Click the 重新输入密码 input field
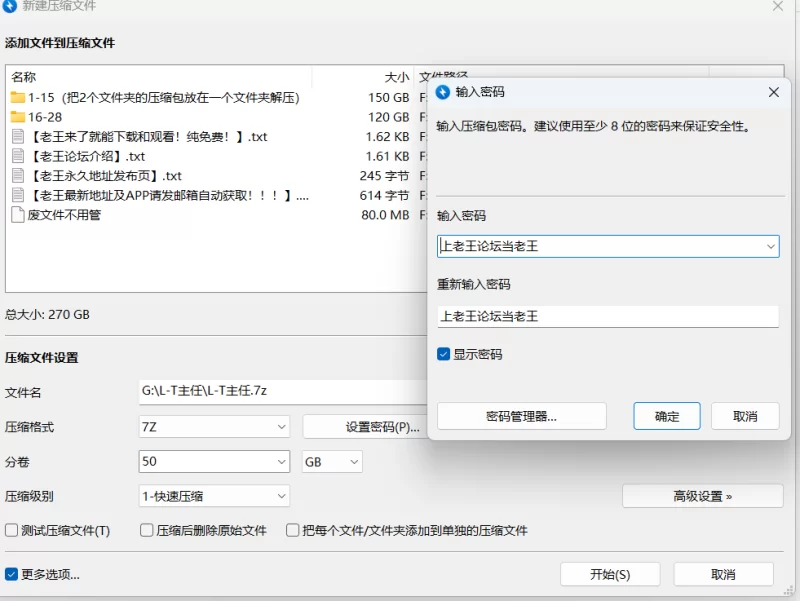 (607, 316)
